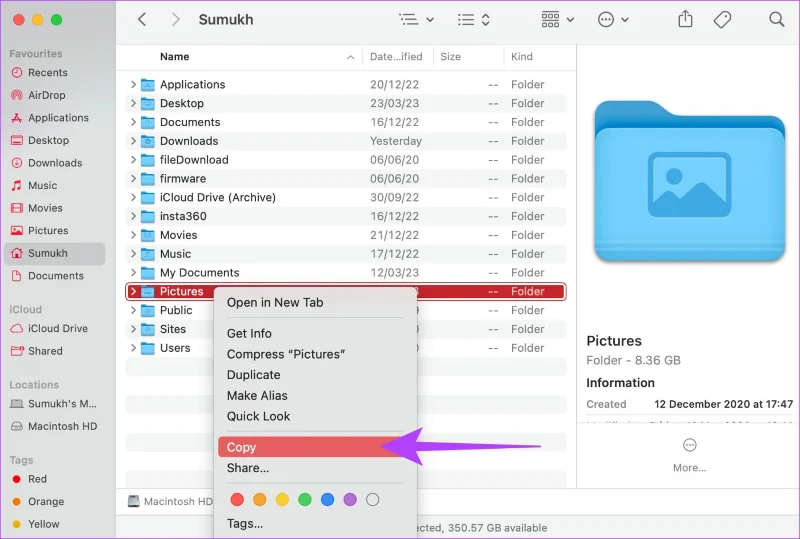This screenshot has width=800, height=539.
Task: Select the fileDownload folder row
Action: point(346,160)
